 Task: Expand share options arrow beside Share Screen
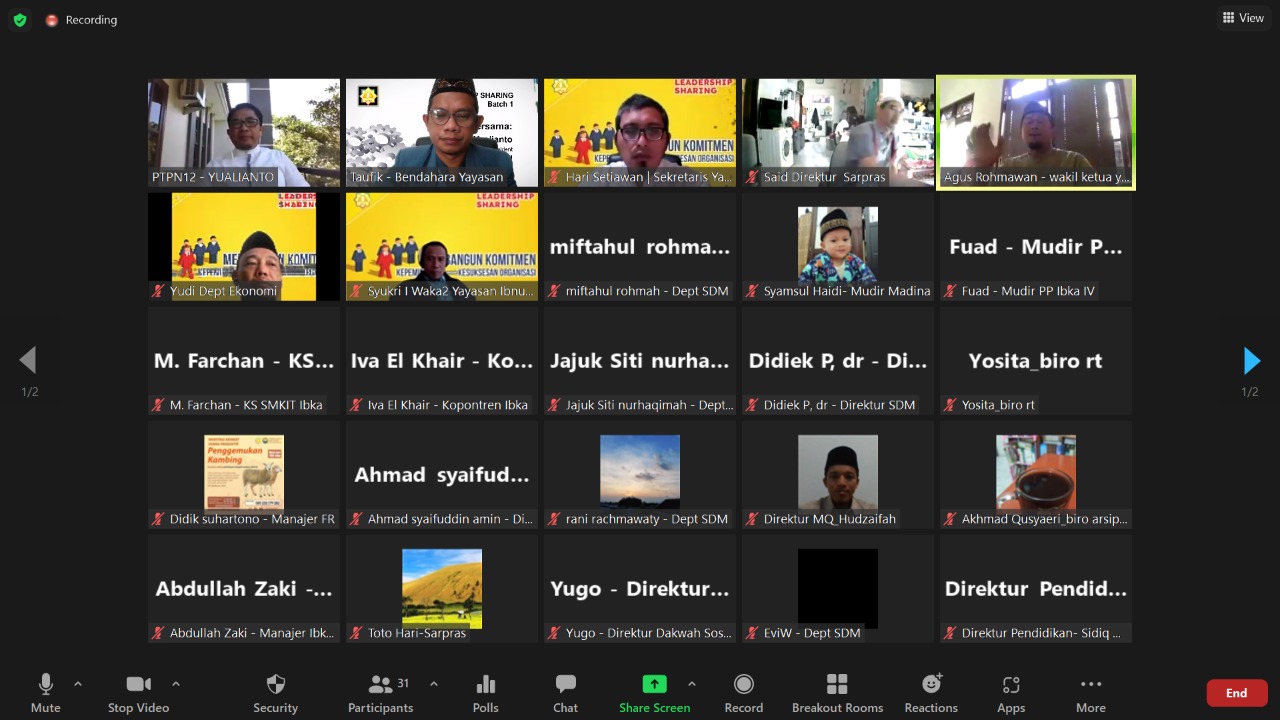click(x=692, y=684)
